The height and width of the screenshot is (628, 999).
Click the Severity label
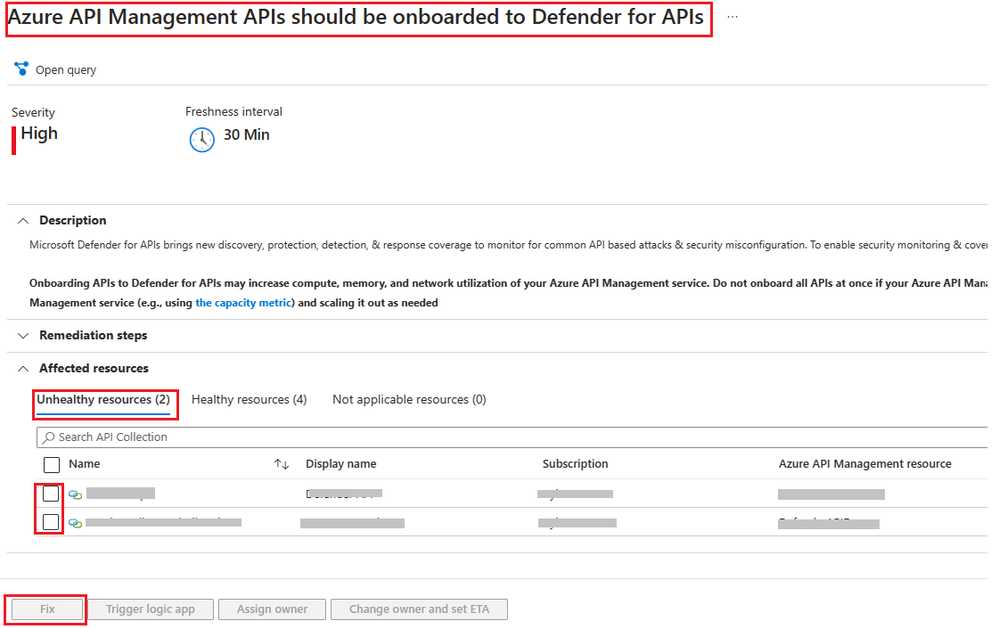[x=33, y=112]
